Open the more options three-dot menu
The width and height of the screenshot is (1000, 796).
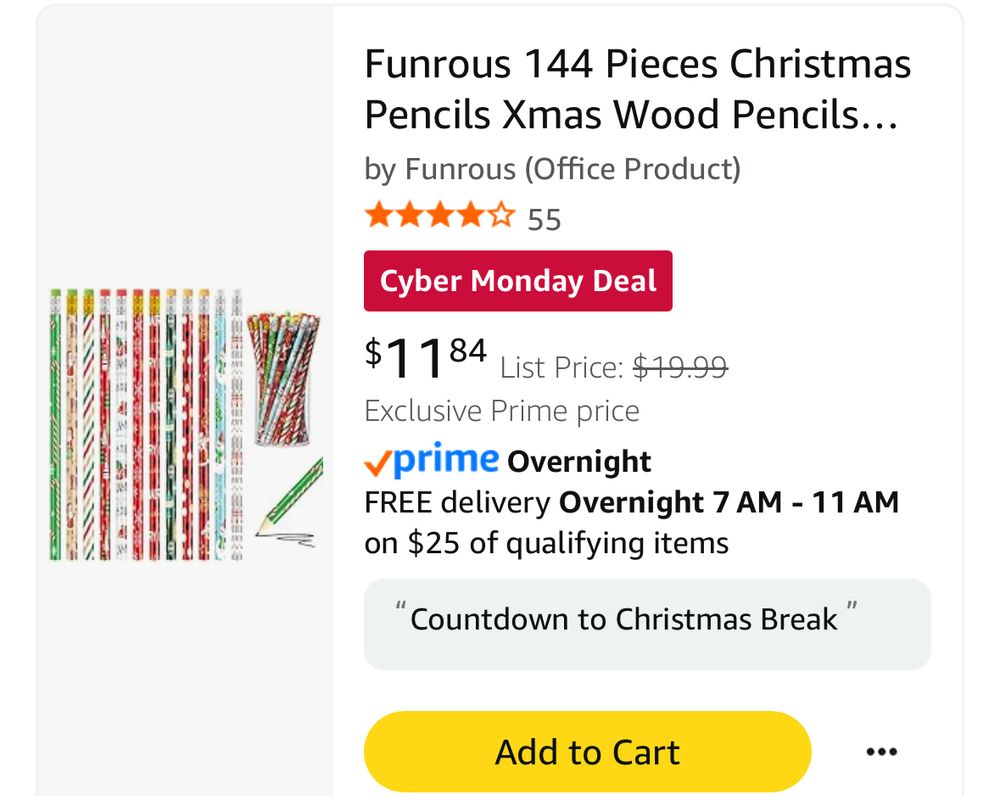[x=881, y=752]
